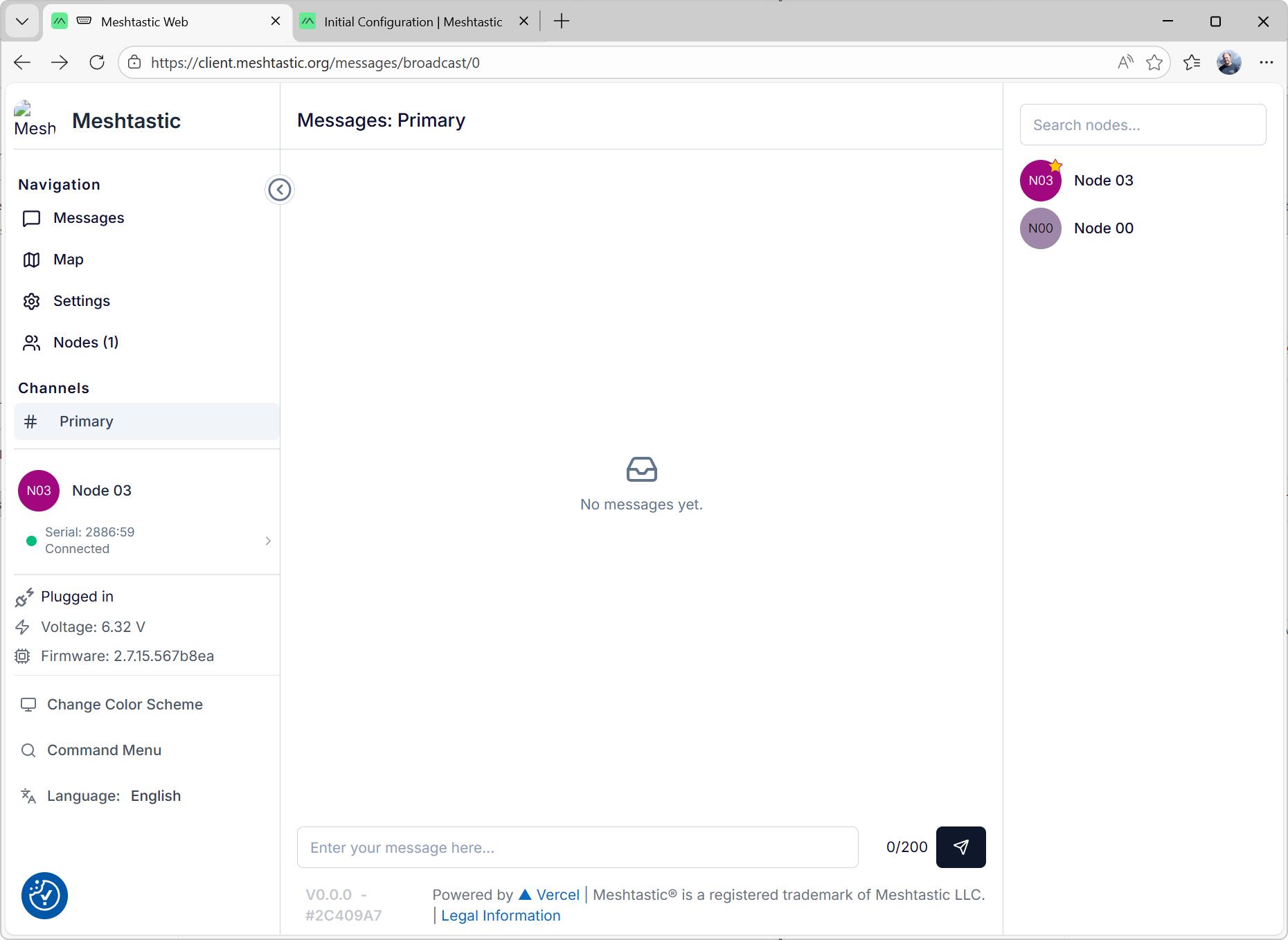This screenshot has width=1288, height=940.
Task: Click the Primary channel hash icon
Action: pos(31,421)
